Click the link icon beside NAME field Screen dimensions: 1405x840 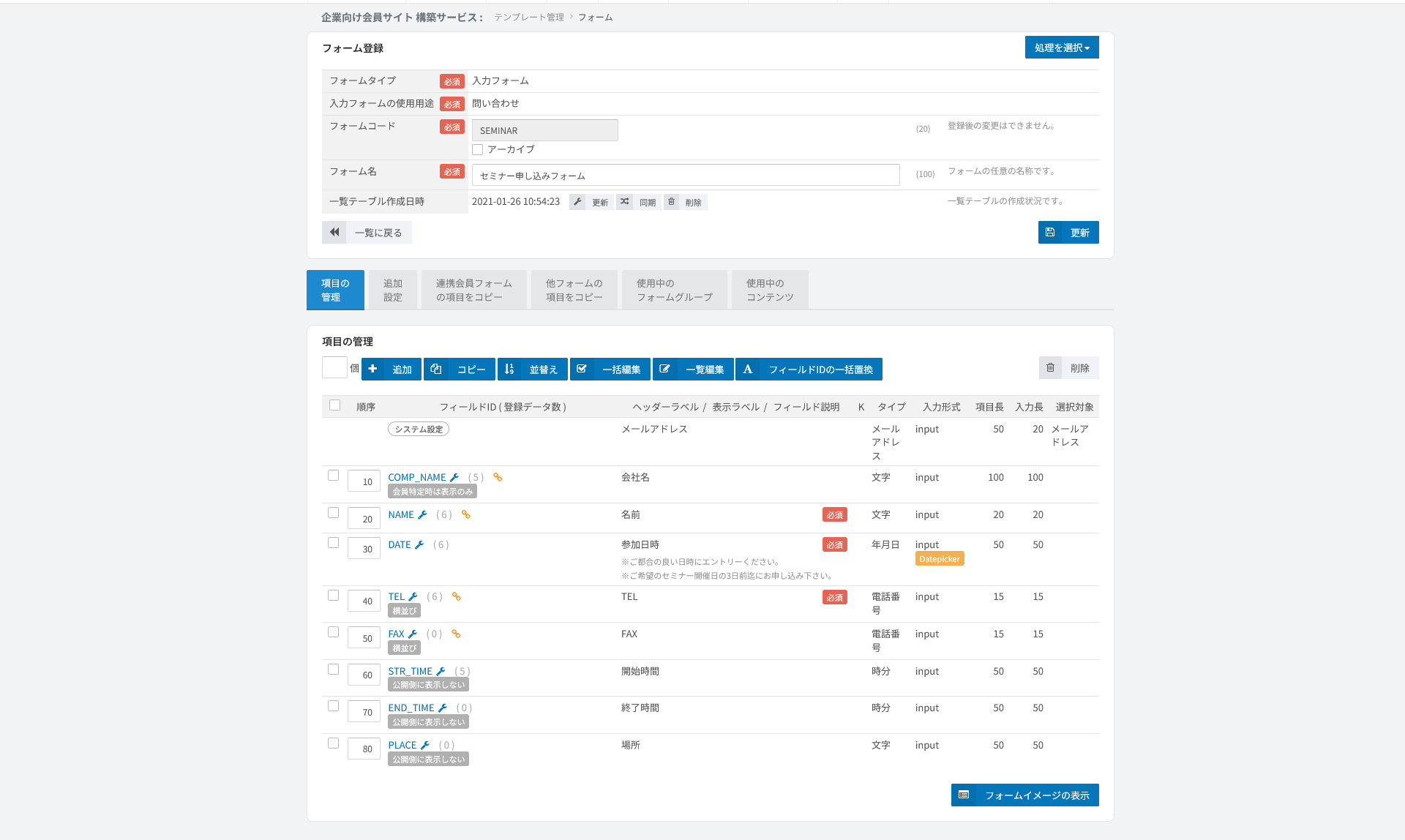click(466, 515)
